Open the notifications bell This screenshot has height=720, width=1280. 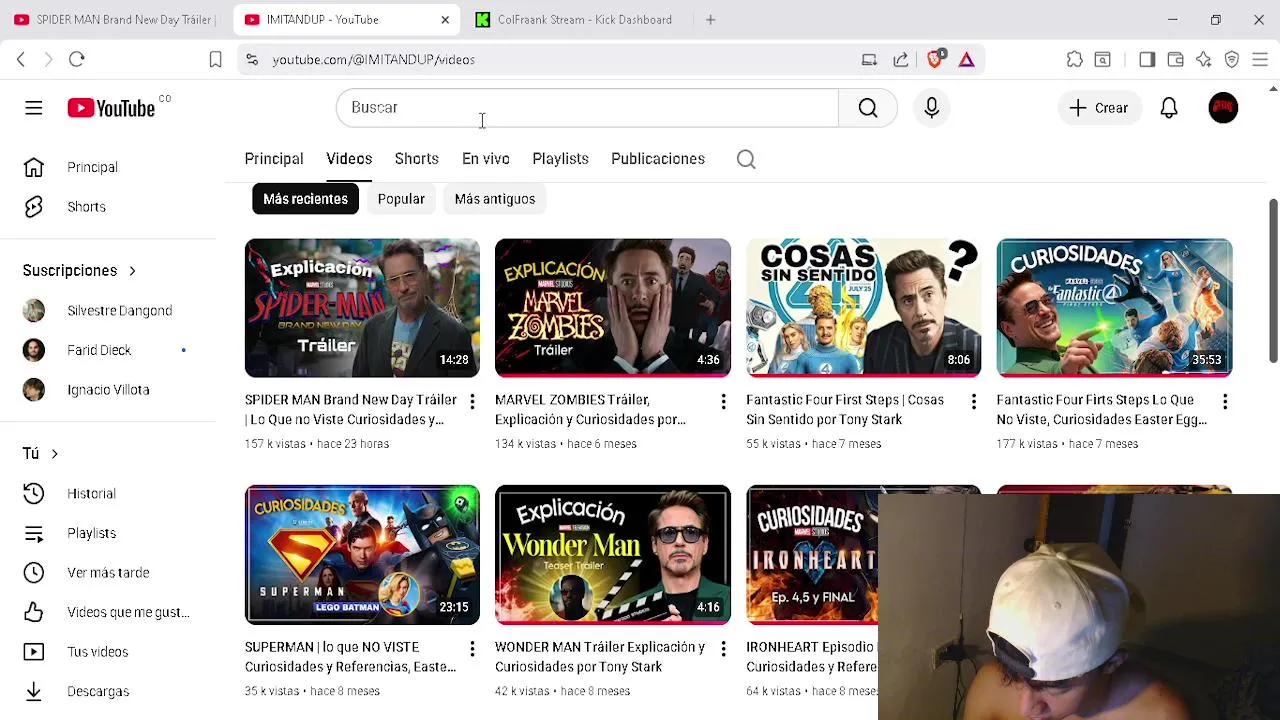[1169, 108]
